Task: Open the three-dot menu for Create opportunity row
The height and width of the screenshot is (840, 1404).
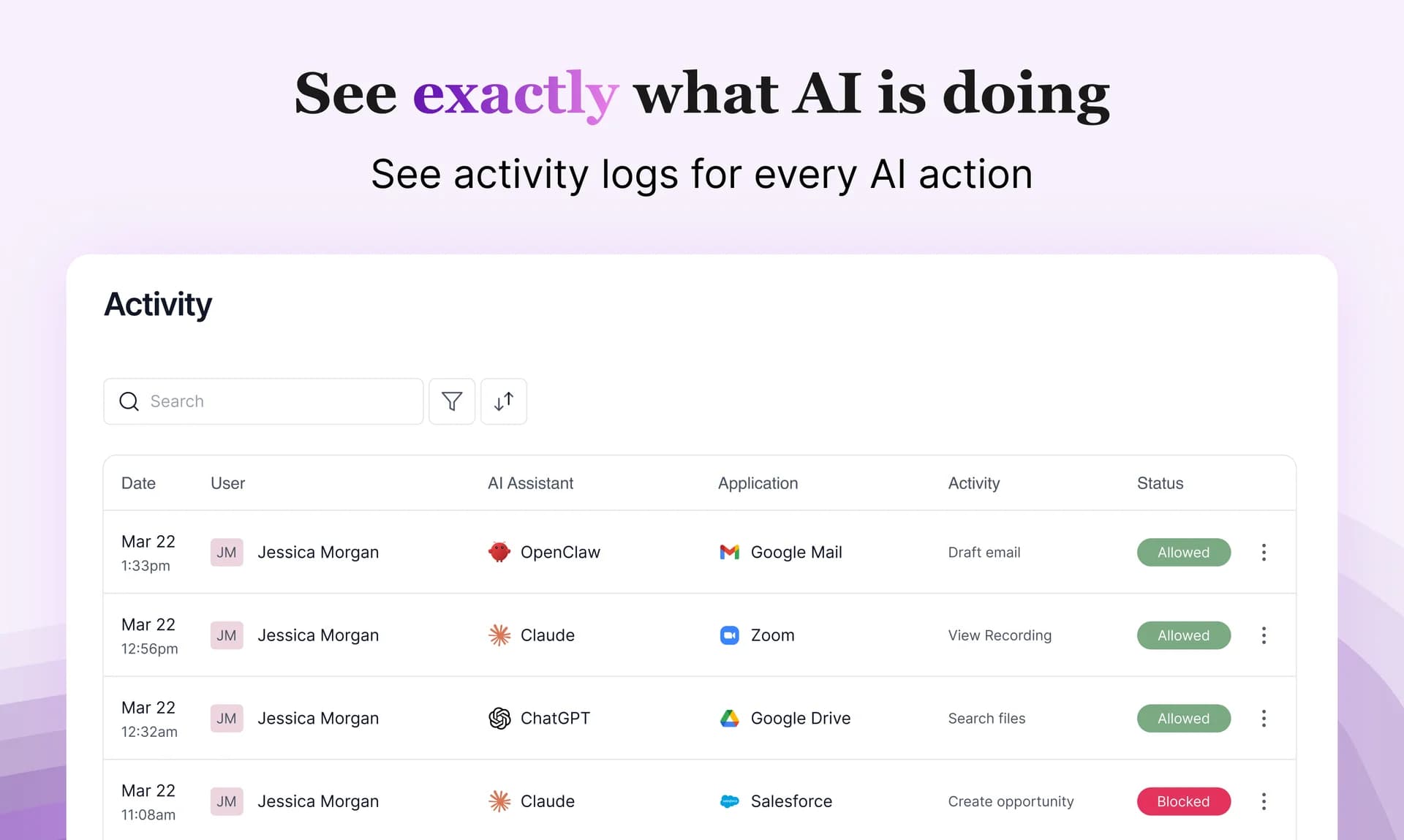Action: coord(1264,801)
